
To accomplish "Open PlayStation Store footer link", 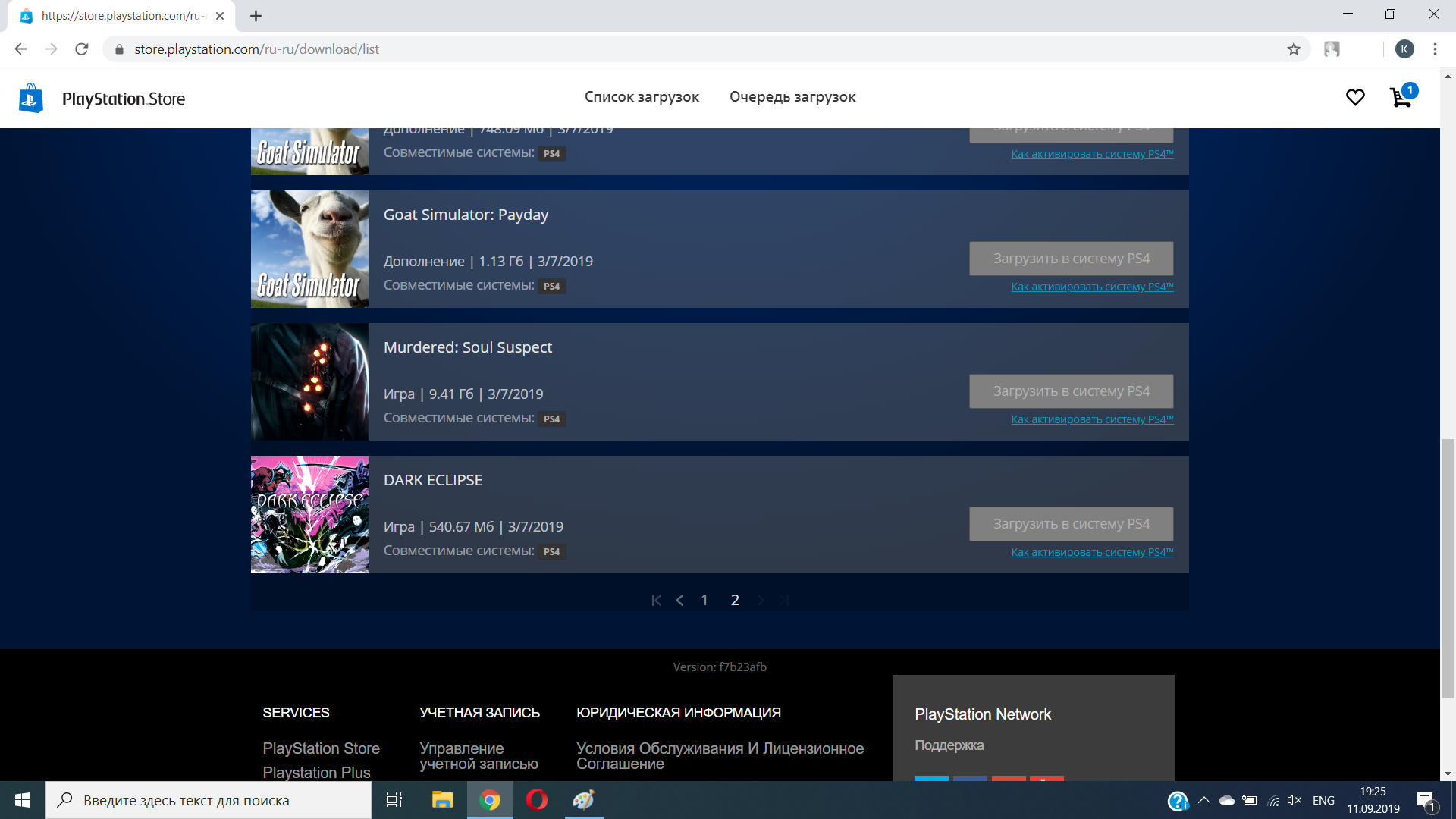I will tap(321, 748).
